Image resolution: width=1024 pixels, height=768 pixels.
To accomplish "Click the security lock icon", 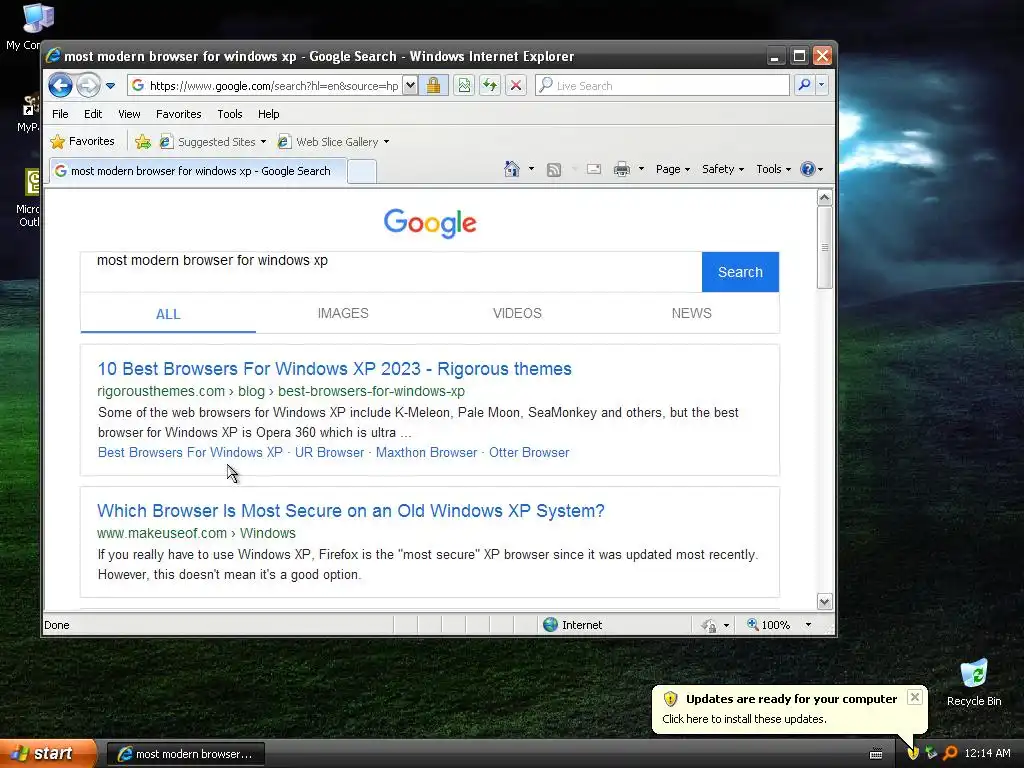I will pyautogui.click(x=433, y=86).
